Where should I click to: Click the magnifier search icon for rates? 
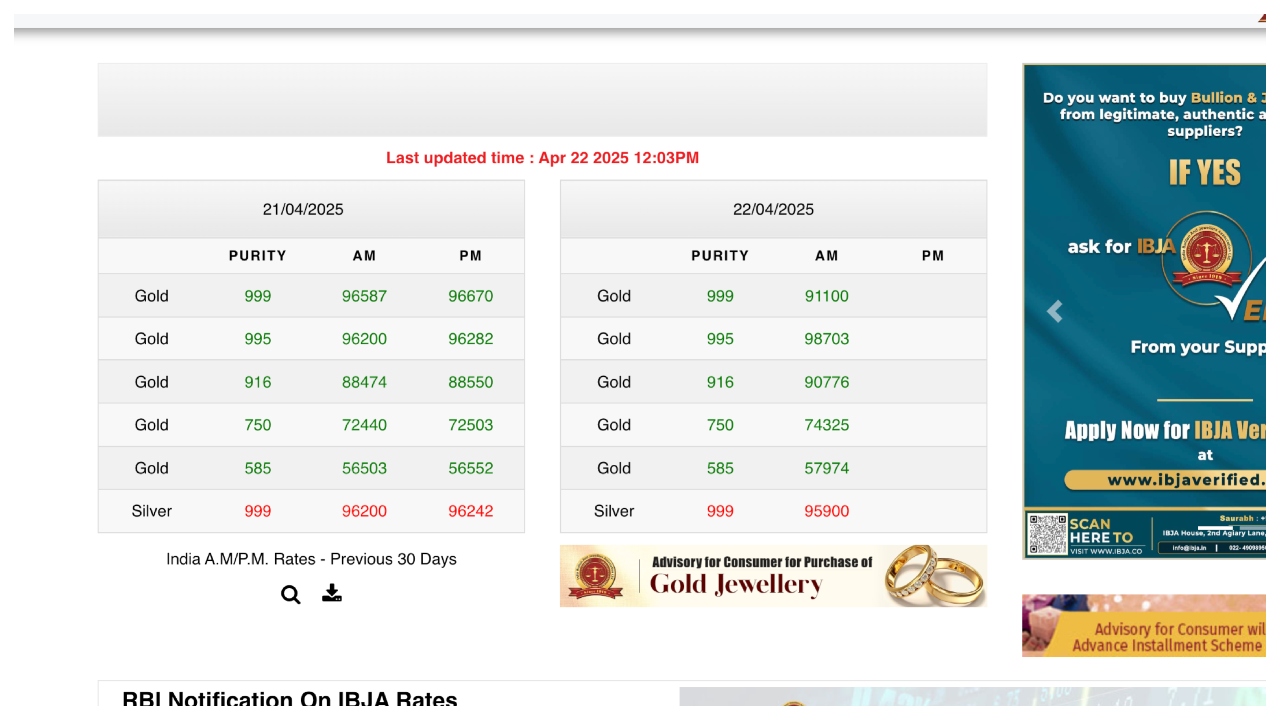click(290, 595)
